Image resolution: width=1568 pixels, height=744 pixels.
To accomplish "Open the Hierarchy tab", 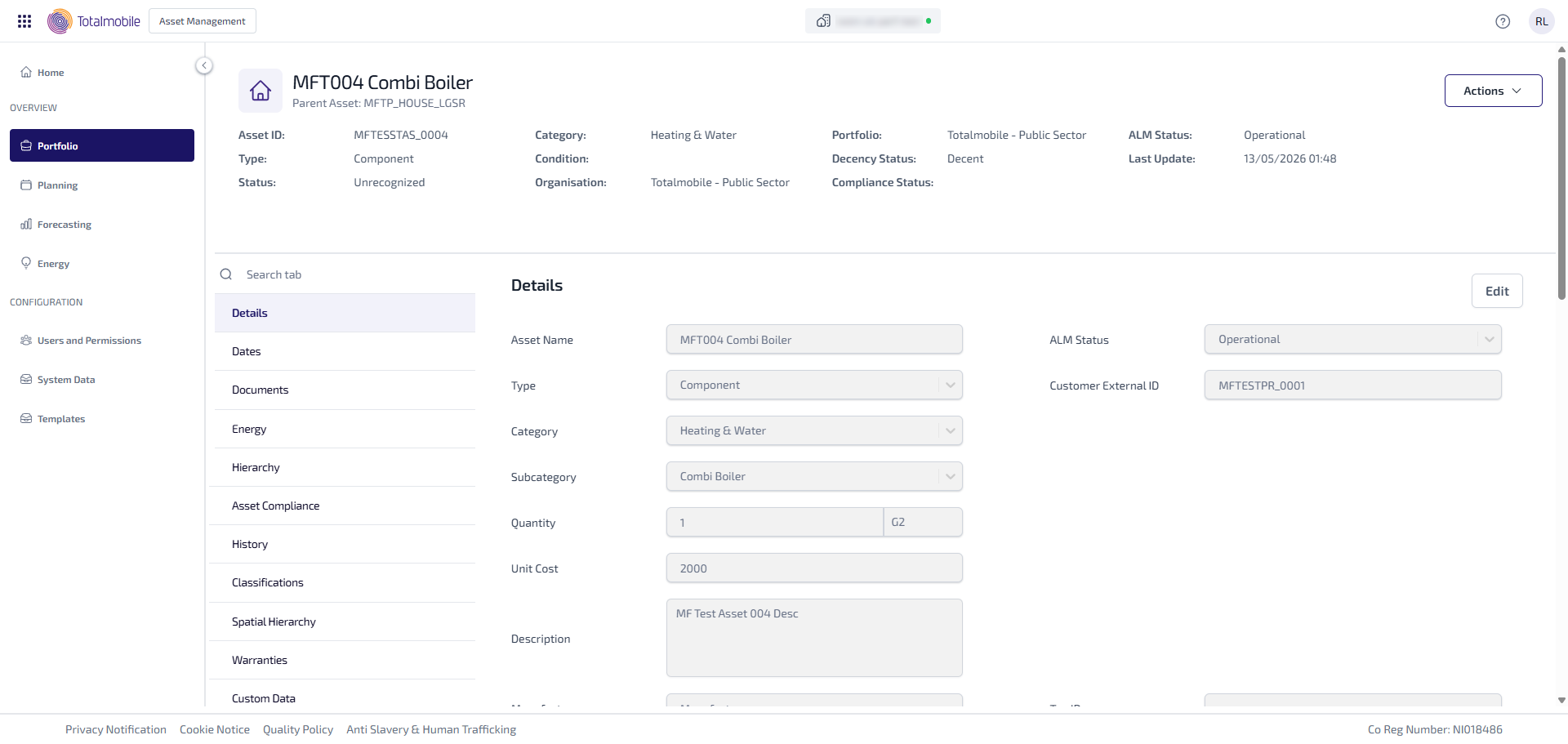I will 345,467.
